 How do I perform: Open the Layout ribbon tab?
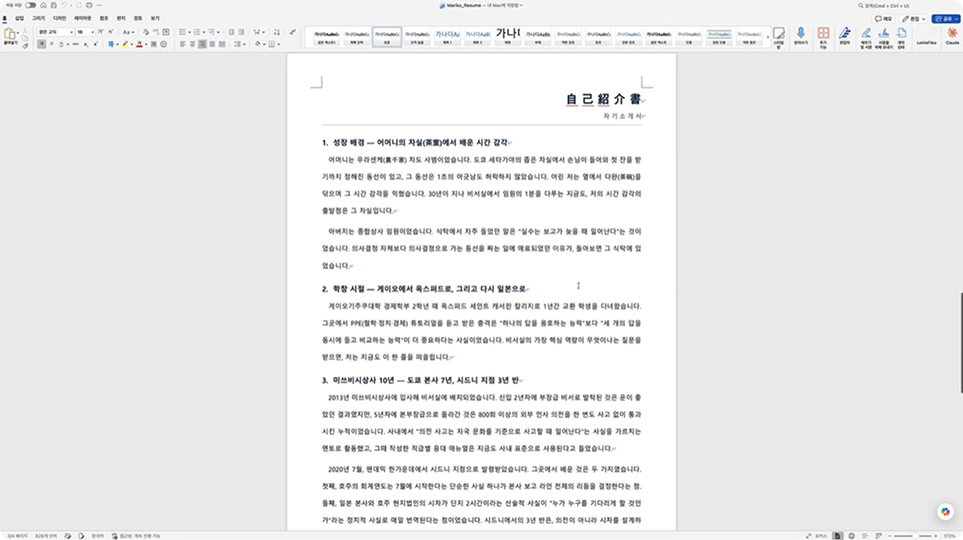82,18
